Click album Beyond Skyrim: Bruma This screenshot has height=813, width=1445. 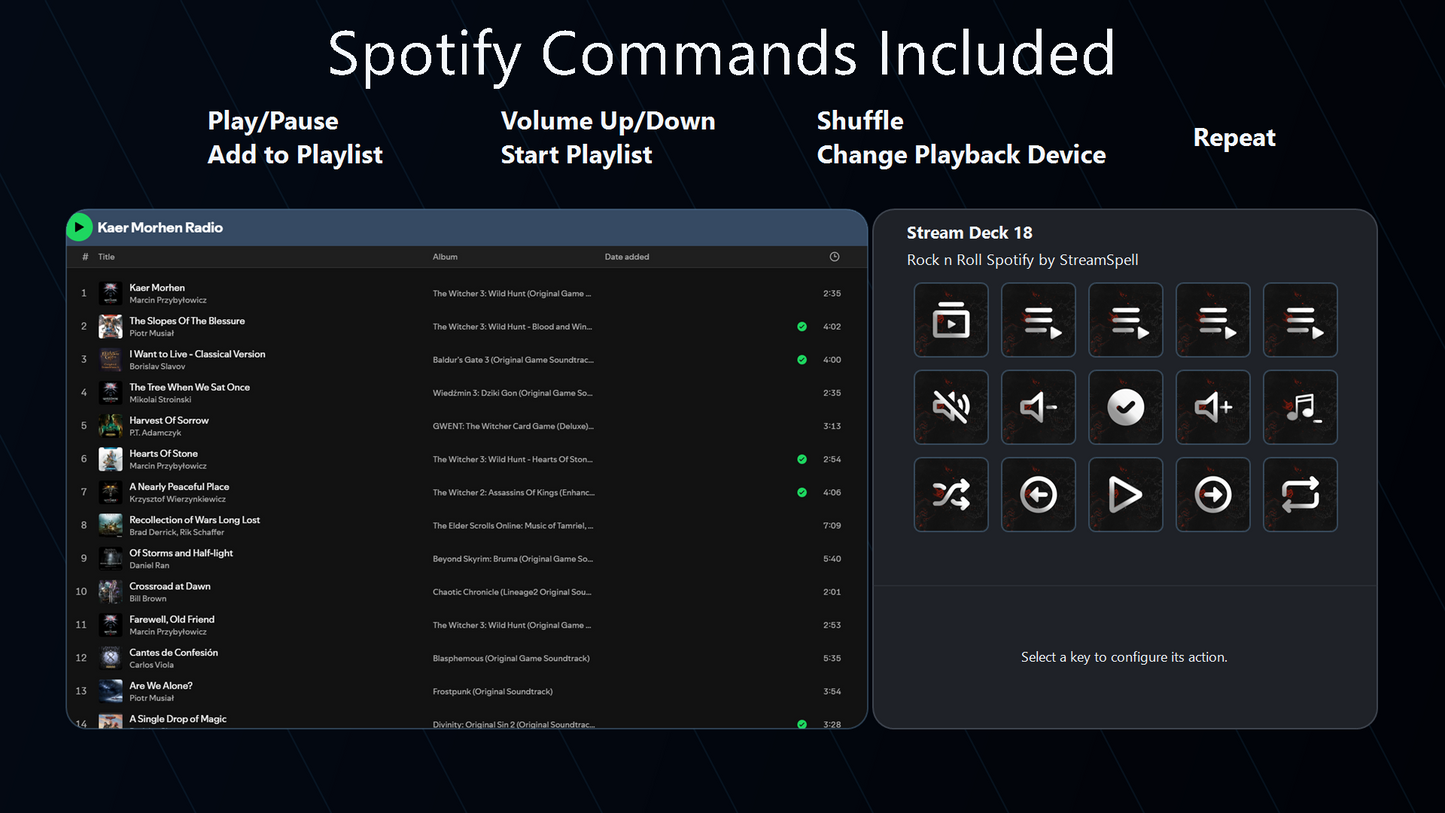point(513,559)
